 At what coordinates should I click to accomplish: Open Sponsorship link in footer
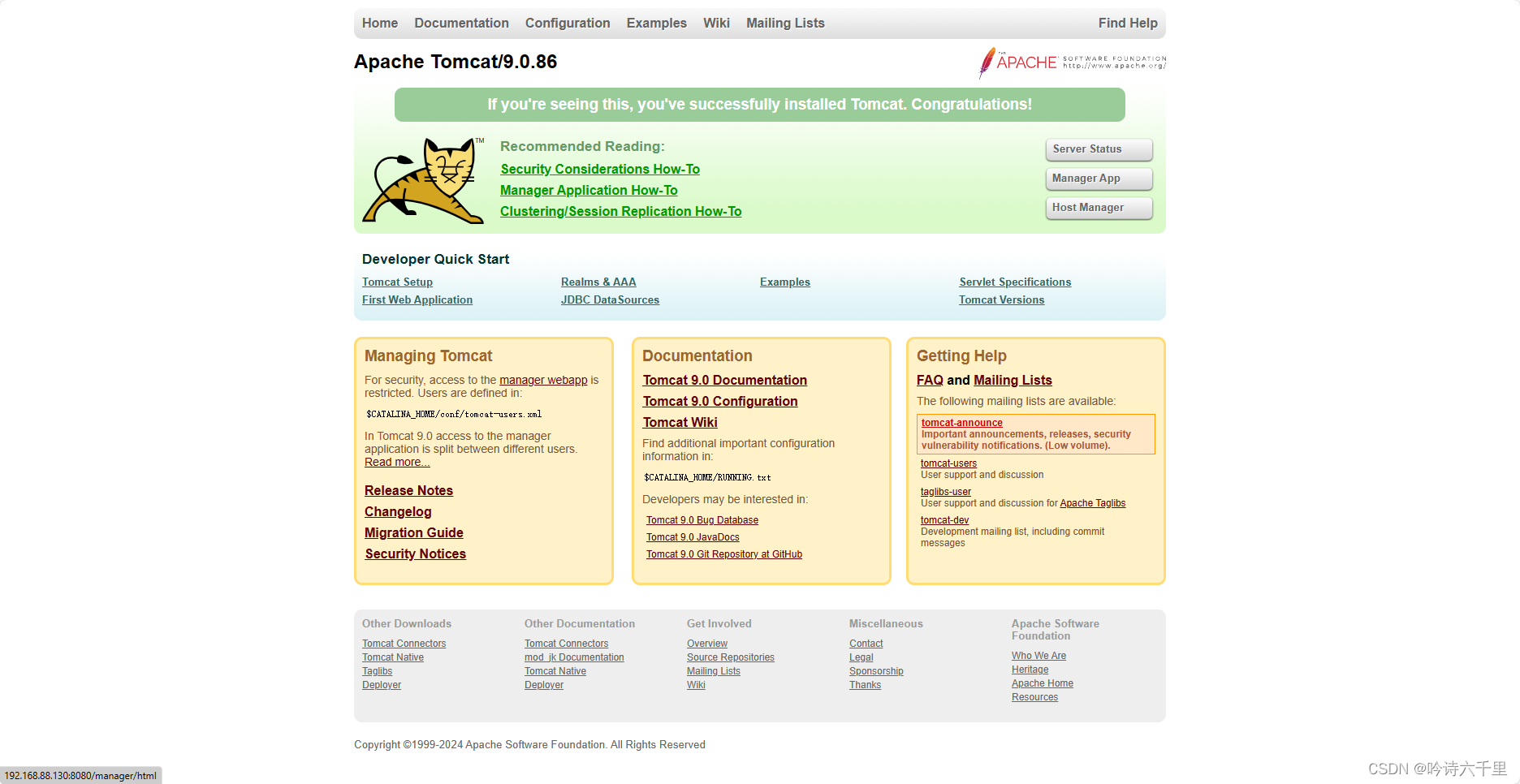(876, 671)
